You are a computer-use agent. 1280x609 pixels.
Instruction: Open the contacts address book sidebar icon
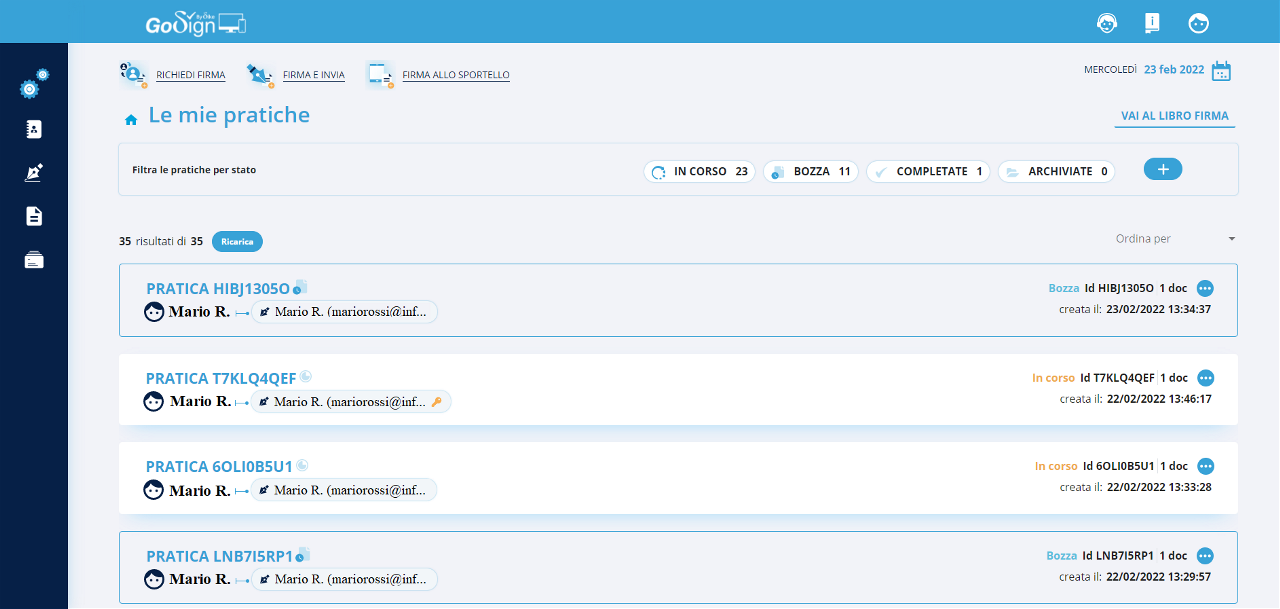tap(34, 129)
